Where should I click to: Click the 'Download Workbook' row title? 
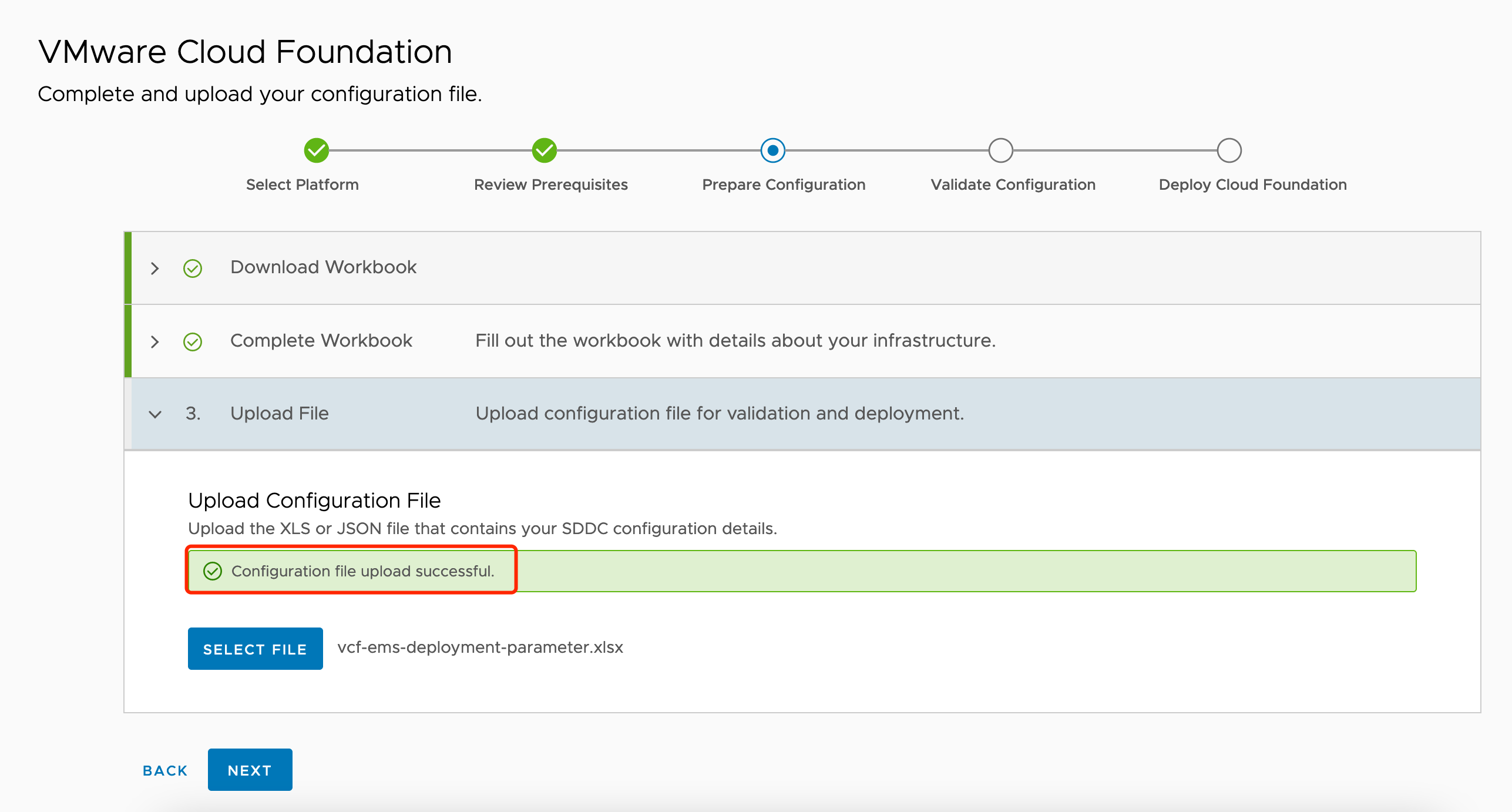(324, 267)
